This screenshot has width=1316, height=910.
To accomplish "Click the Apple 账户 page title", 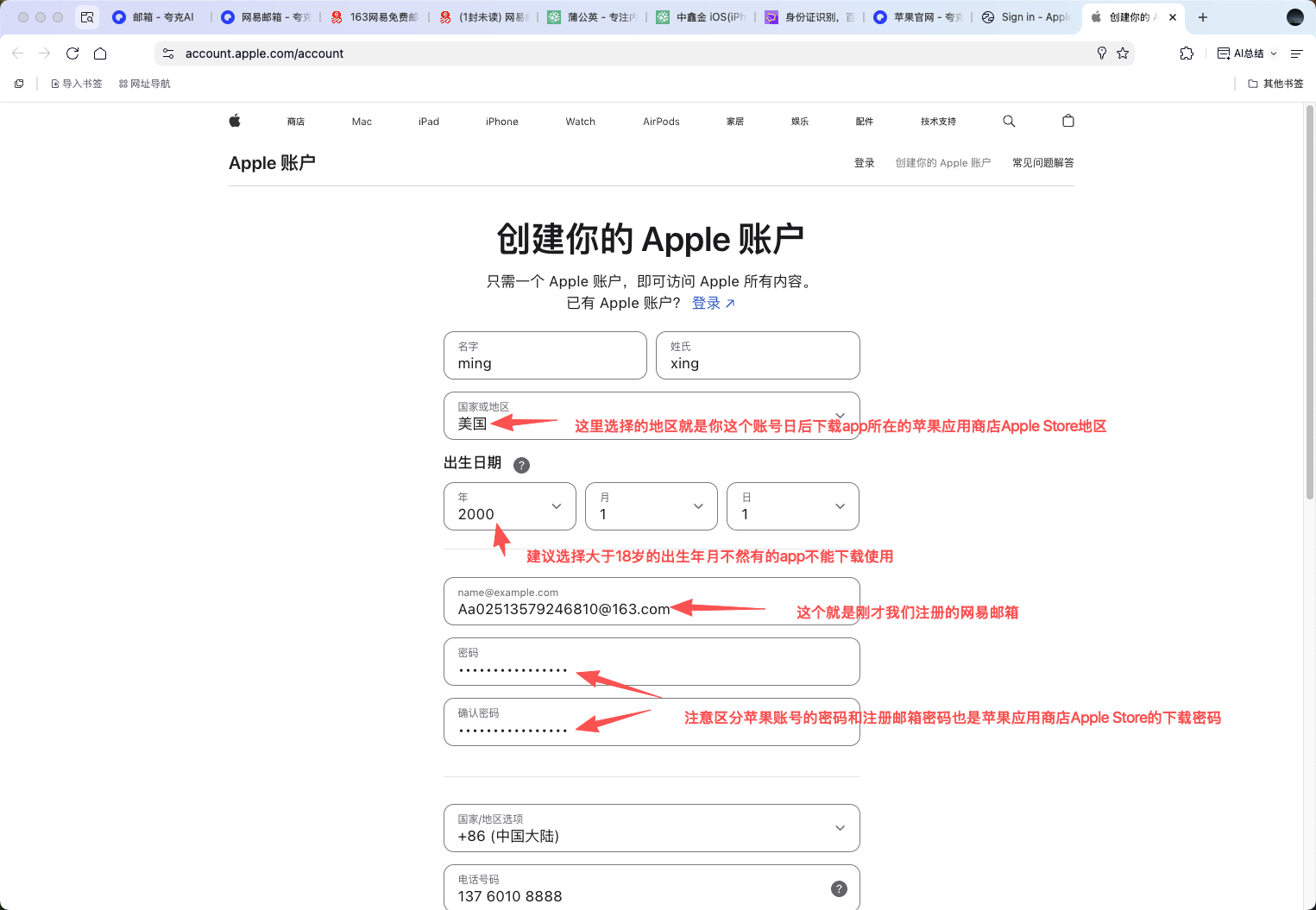I will [x=272, y=163].
